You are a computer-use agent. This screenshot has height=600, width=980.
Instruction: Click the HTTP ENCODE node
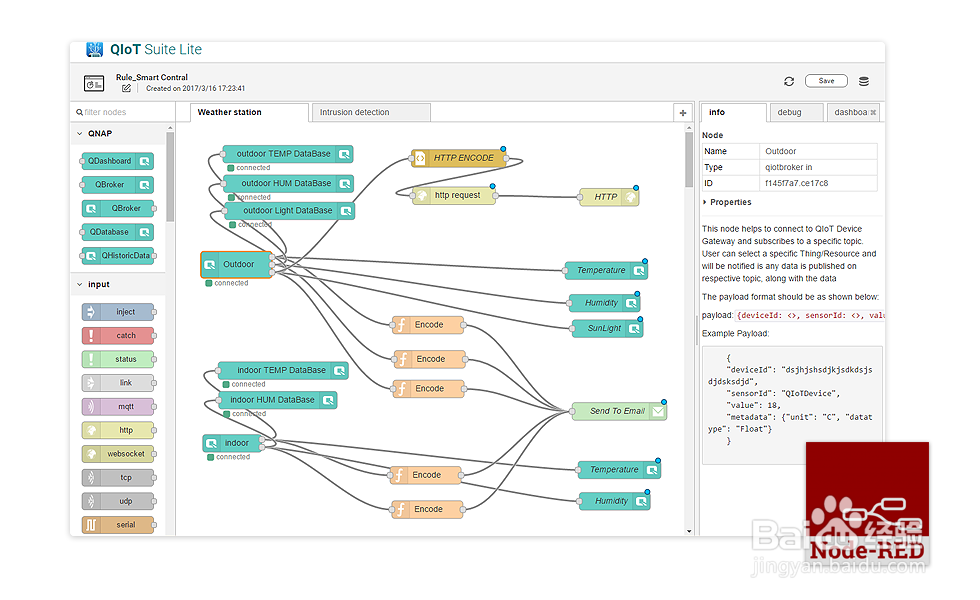[x=459, y=158]
